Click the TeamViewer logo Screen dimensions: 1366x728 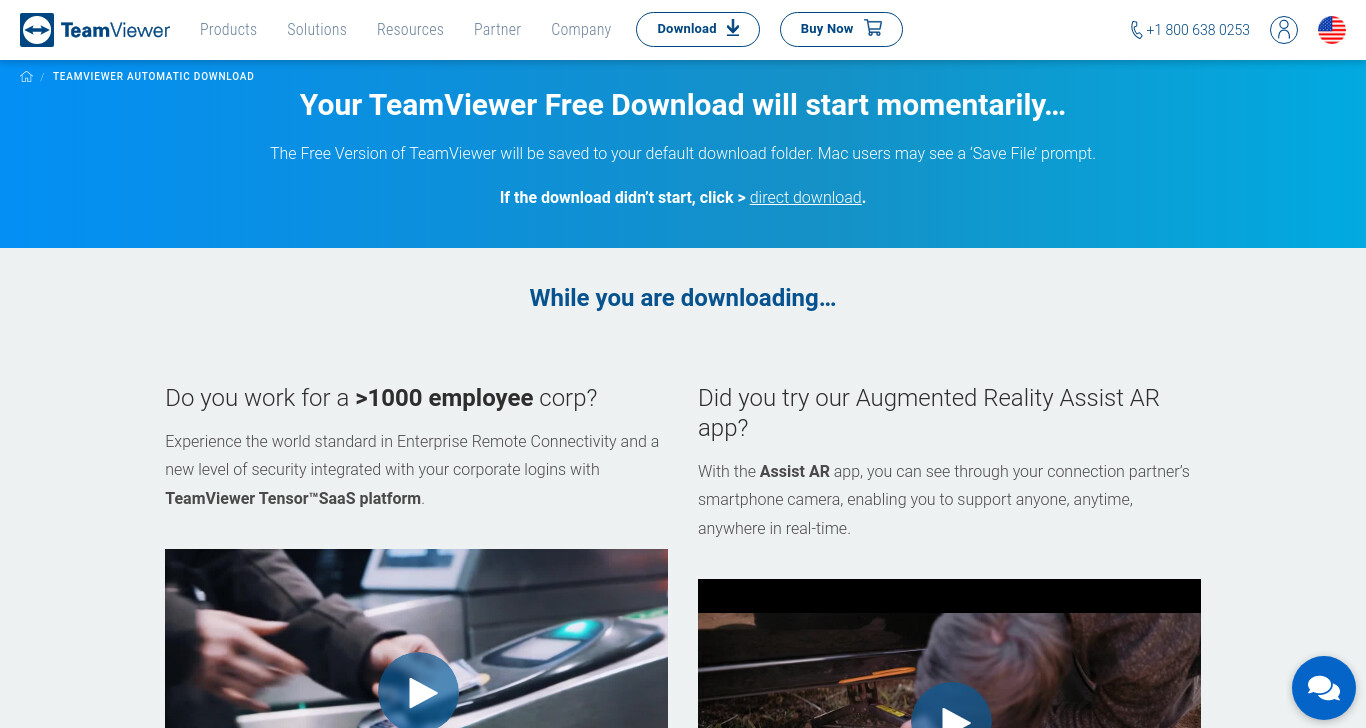coord(95,30)
